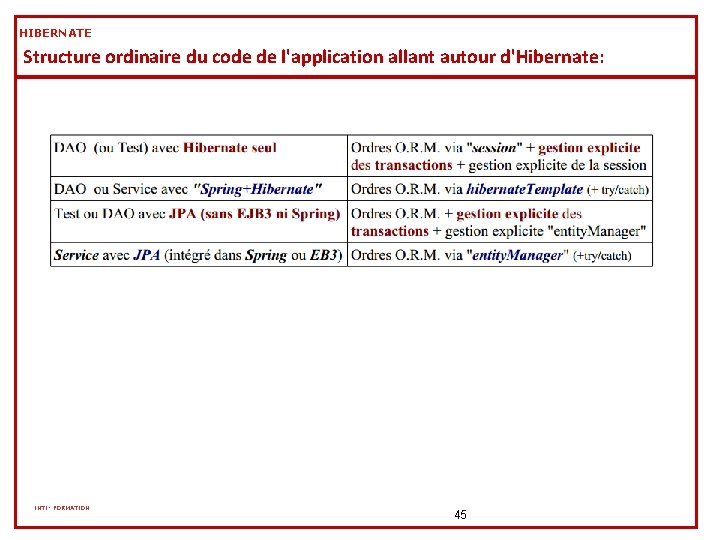This screenshot has width=720, height=540.
Task: Click the cell 'Service avec JPA (intégré dans Spring ou EB3)'
Action: (x=199, y=255)
